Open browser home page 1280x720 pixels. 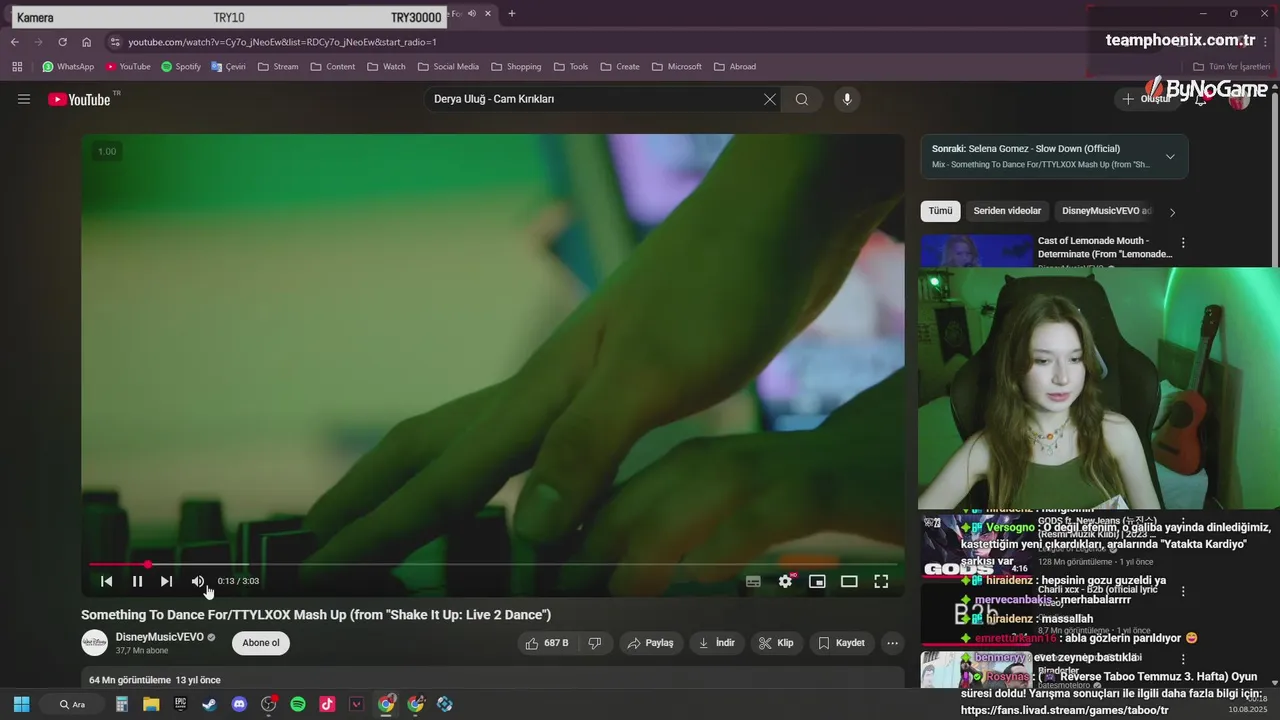pyautogui.click(x=87, y=42)
